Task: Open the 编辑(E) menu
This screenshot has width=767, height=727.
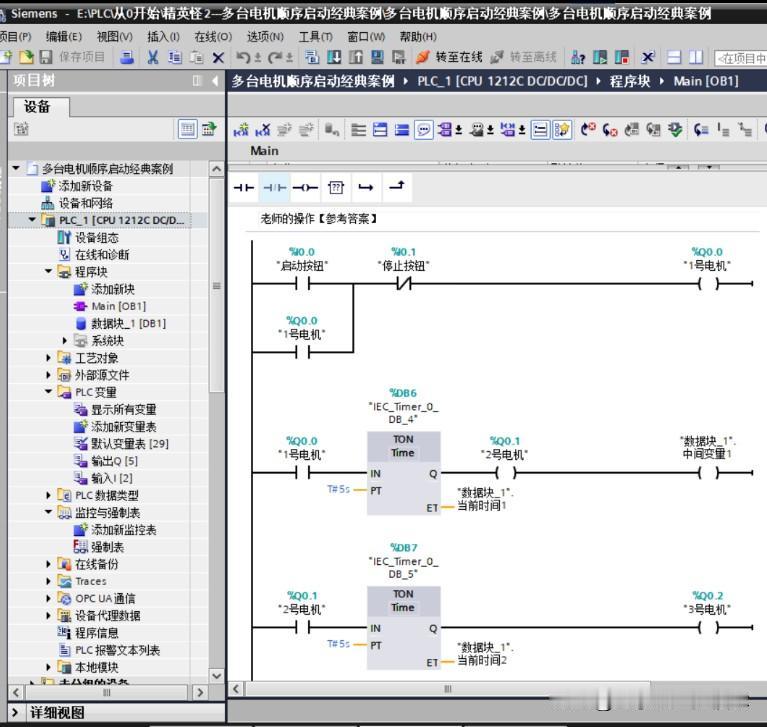Action: 64,37
